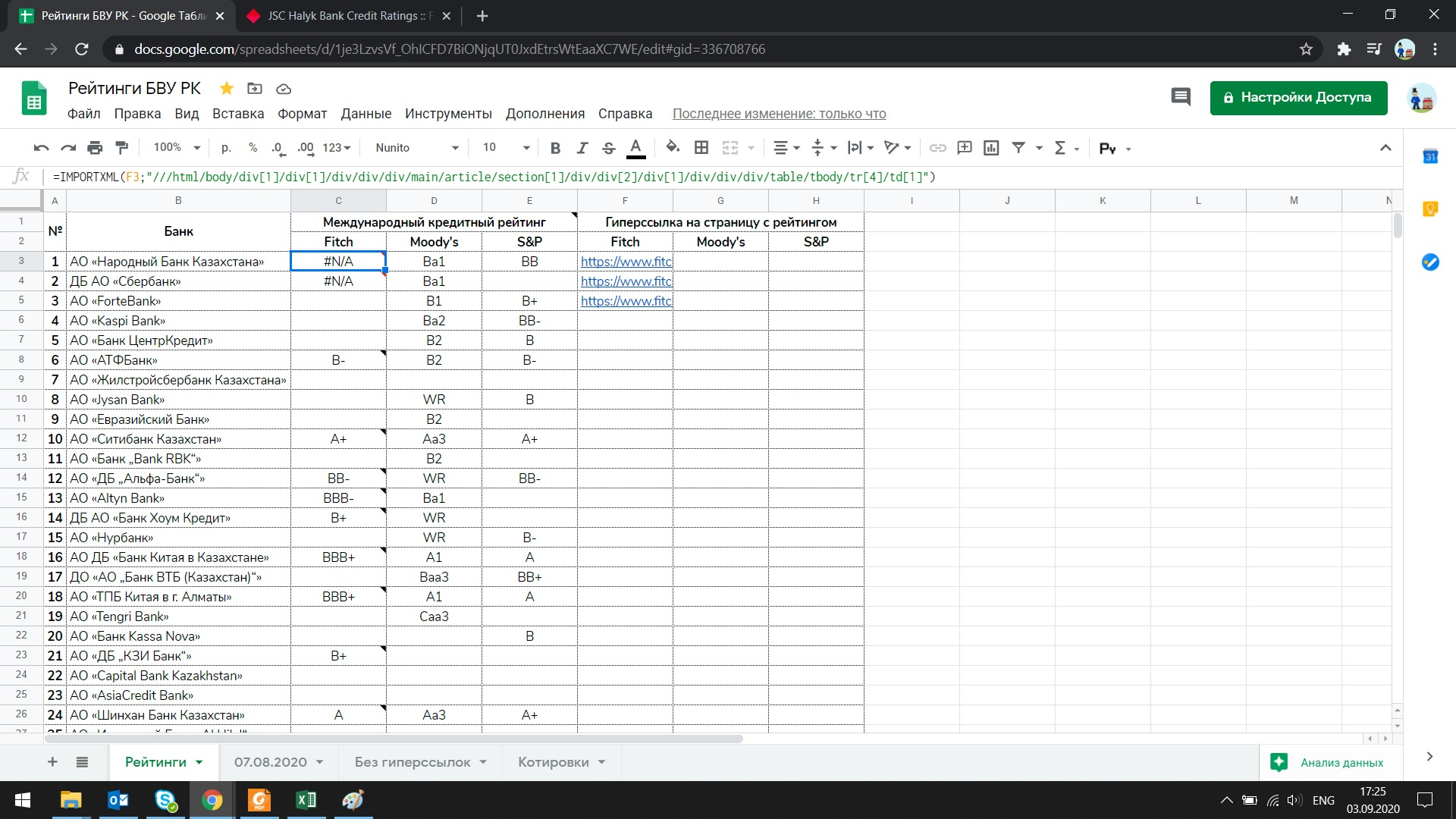Open the text color picker
This screenshot has height=819, width=1456.
click(636, 148)
